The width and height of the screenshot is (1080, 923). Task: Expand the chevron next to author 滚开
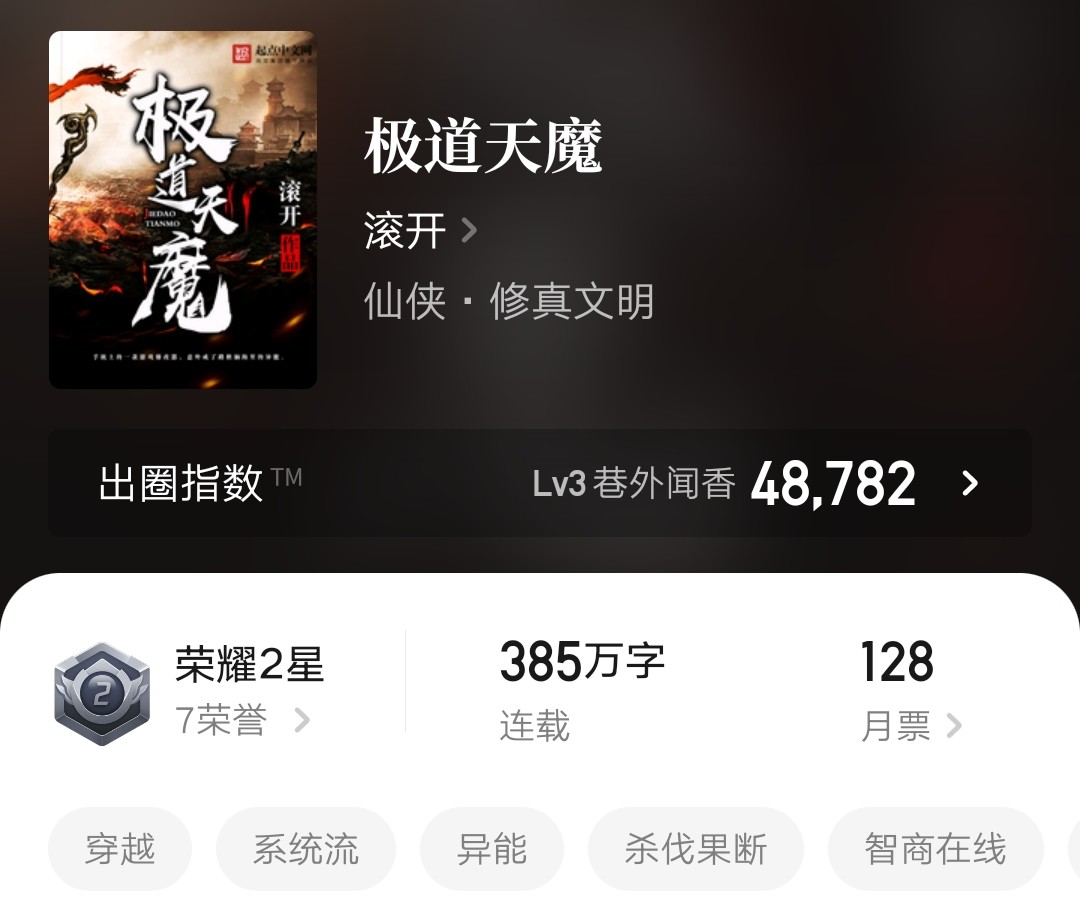pos(469,230)
